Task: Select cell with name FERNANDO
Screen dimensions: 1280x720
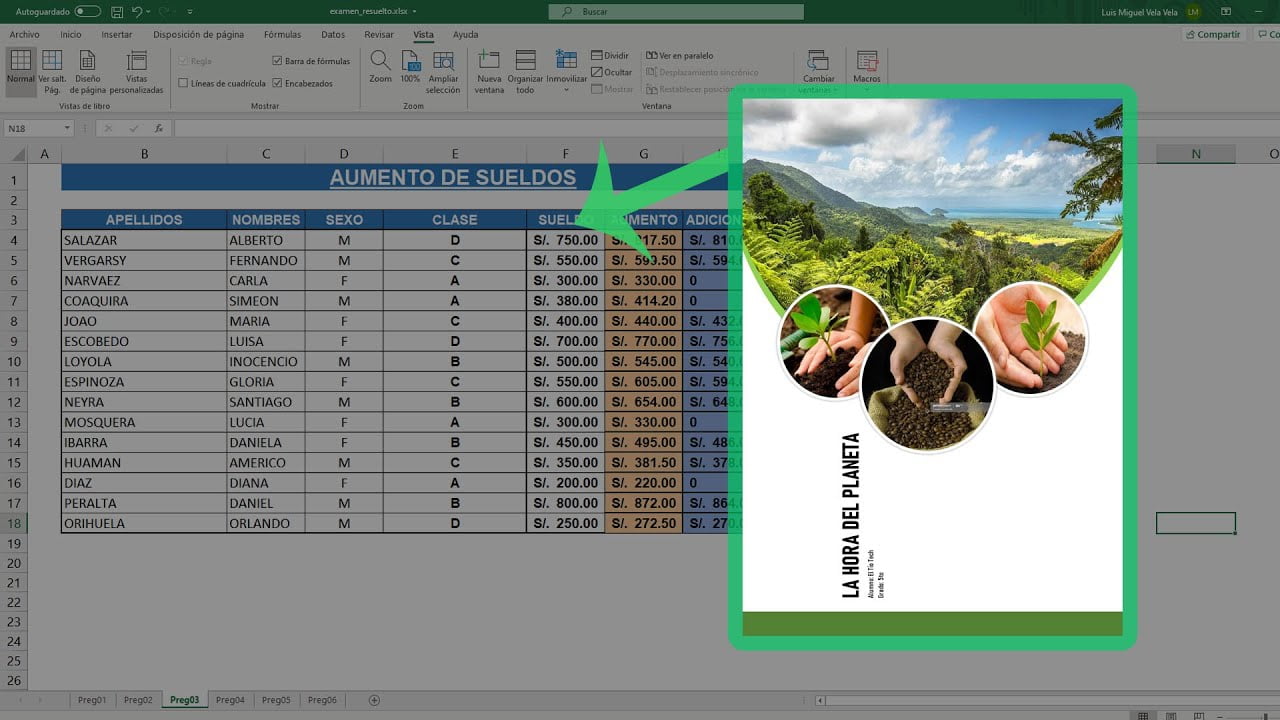Action: pyautogui.click(x=266, y=260)
